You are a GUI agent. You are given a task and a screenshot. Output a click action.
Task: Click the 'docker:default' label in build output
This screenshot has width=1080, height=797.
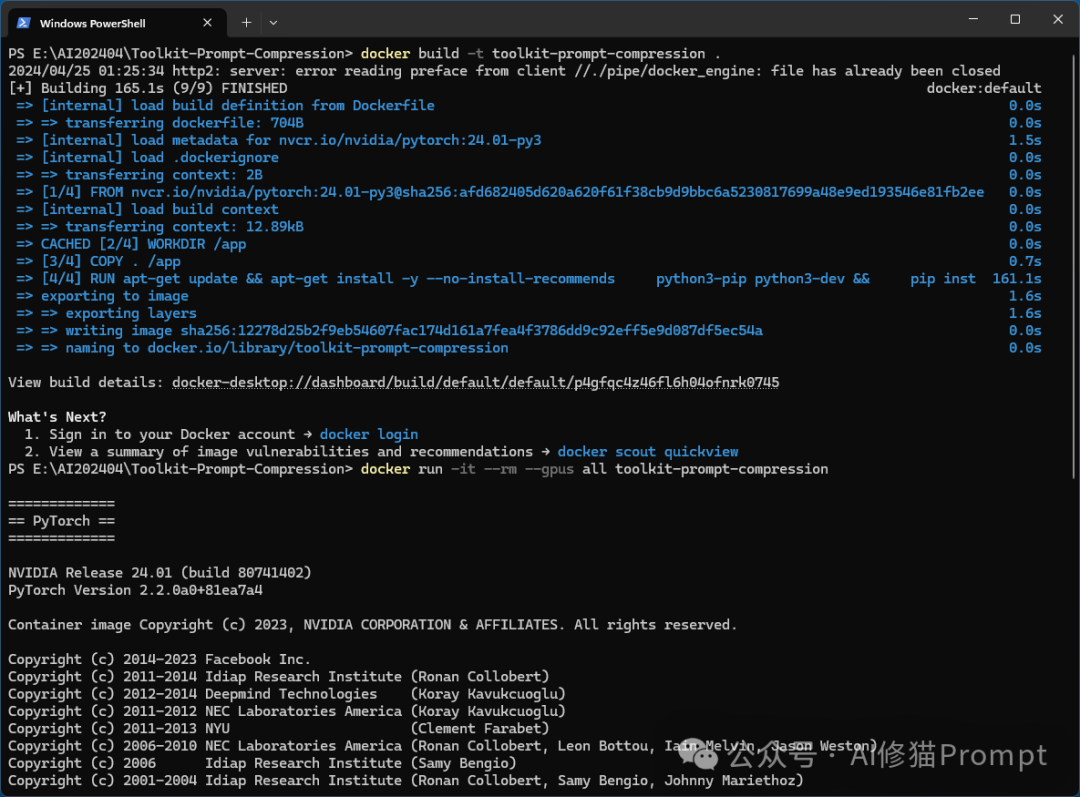[x=984, y=88]
